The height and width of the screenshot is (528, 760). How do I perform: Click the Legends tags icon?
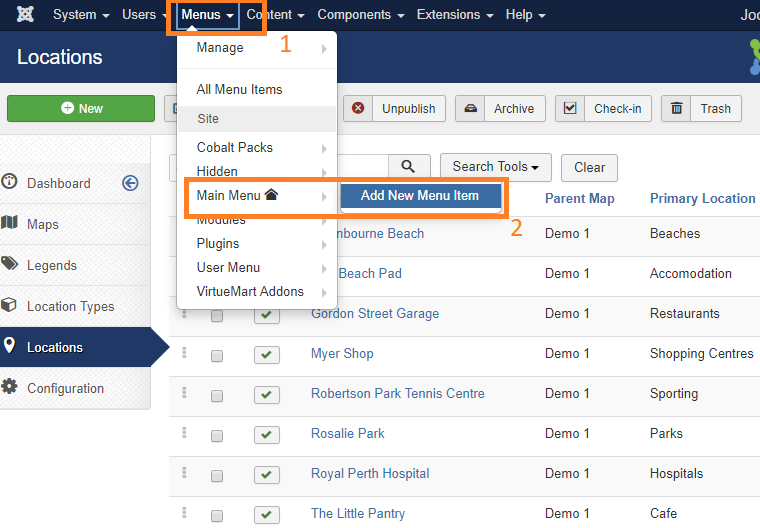pos(9,264)
